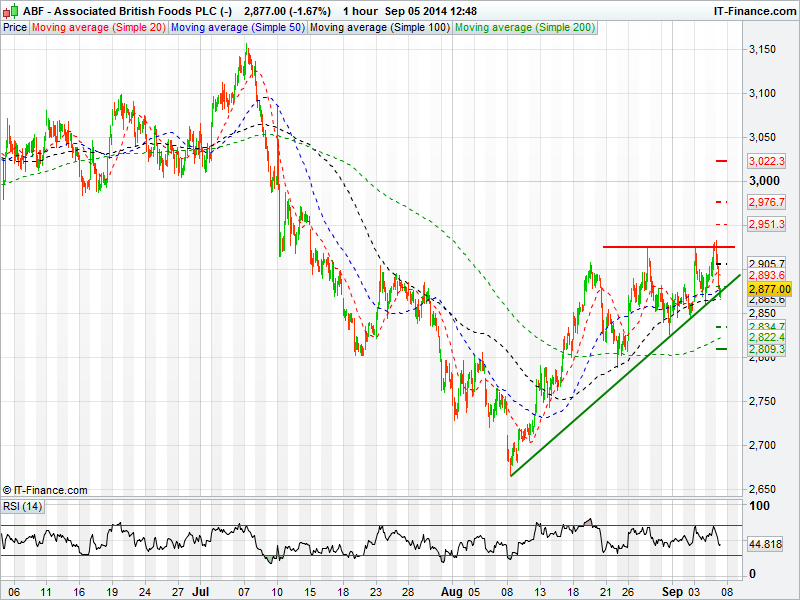Viewport: 800px width, 600px height.
Task: Click the green 2,809.3 price level label
Action: 766,351
